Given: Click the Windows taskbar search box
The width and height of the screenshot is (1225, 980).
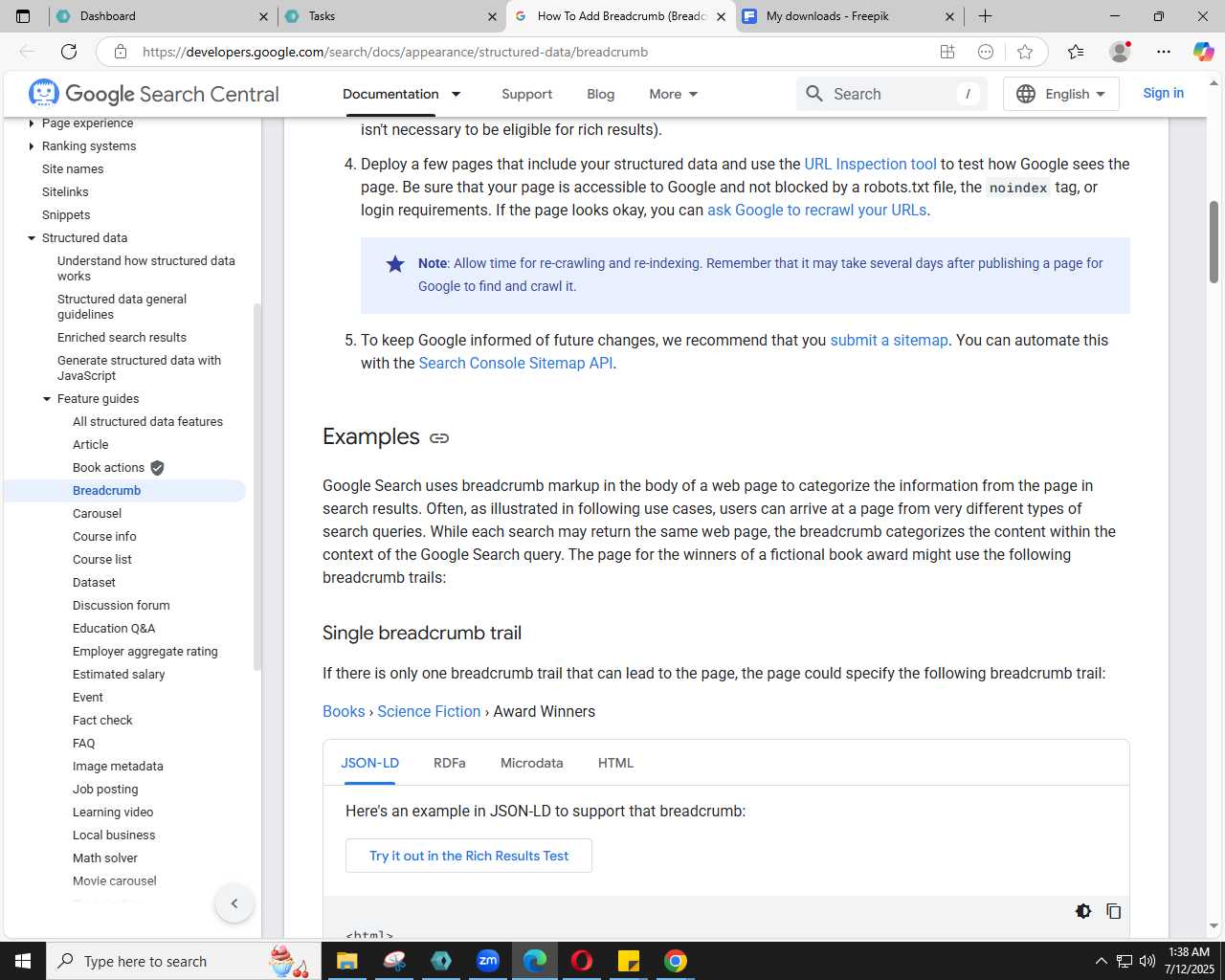Looking at the screenshot, I should point(182,961).
